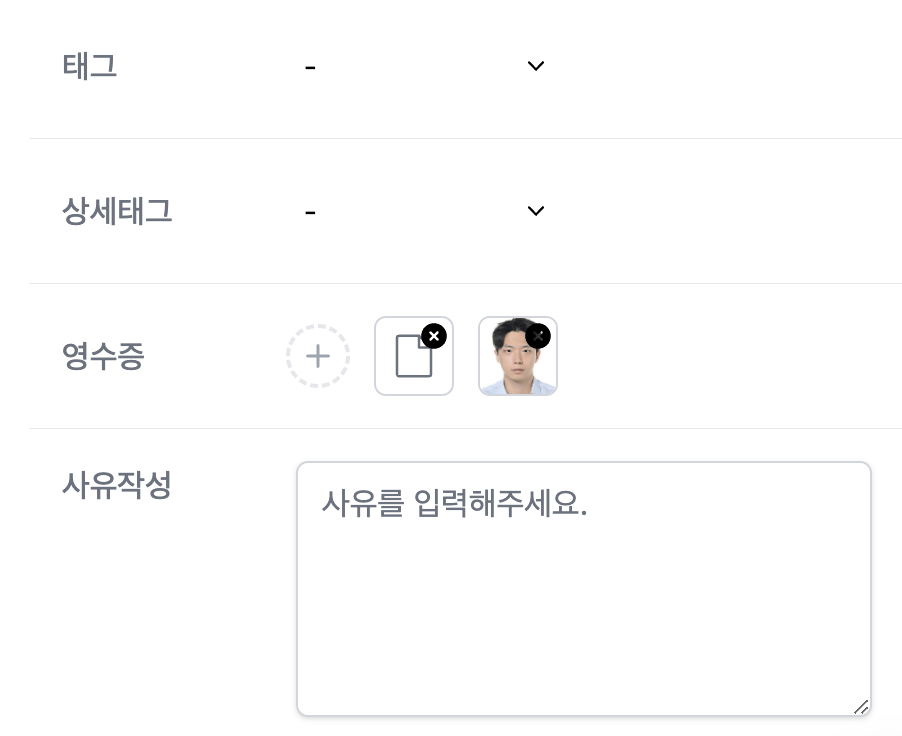Screen dimensions: 902x736
Task: Click the plus icon to add a receipt
Action: [x=318, y=356]
